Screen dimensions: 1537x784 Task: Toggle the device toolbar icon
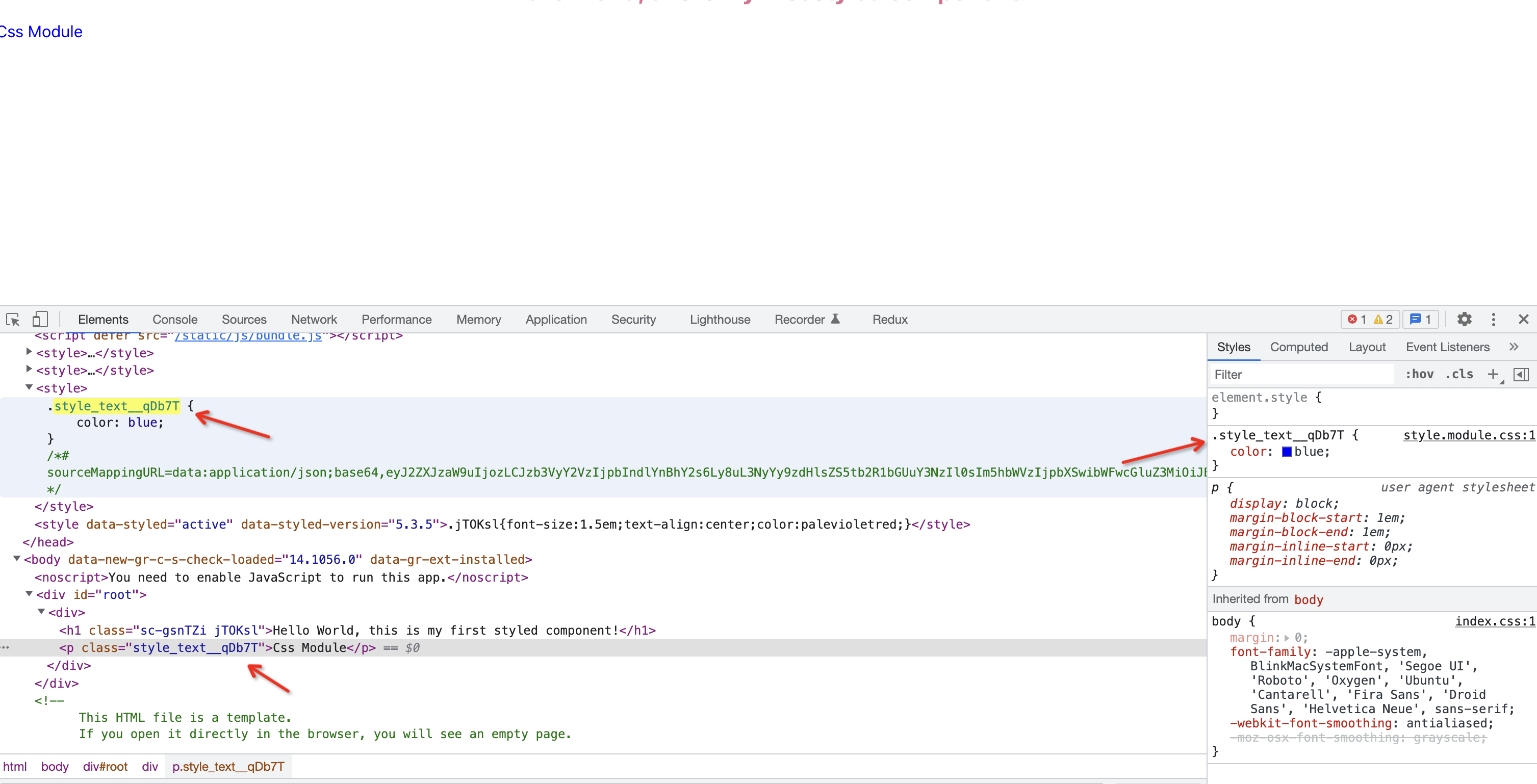point(40,320)
